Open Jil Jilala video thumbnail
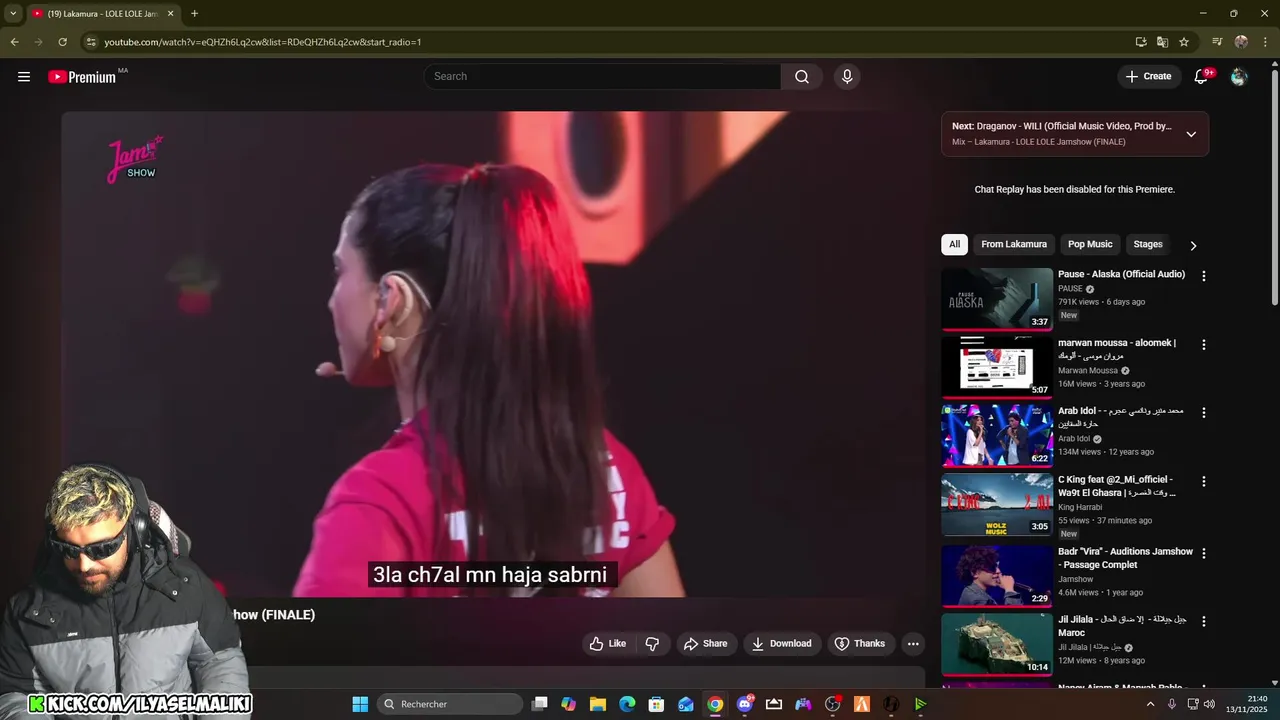 [x=997, y=645]
